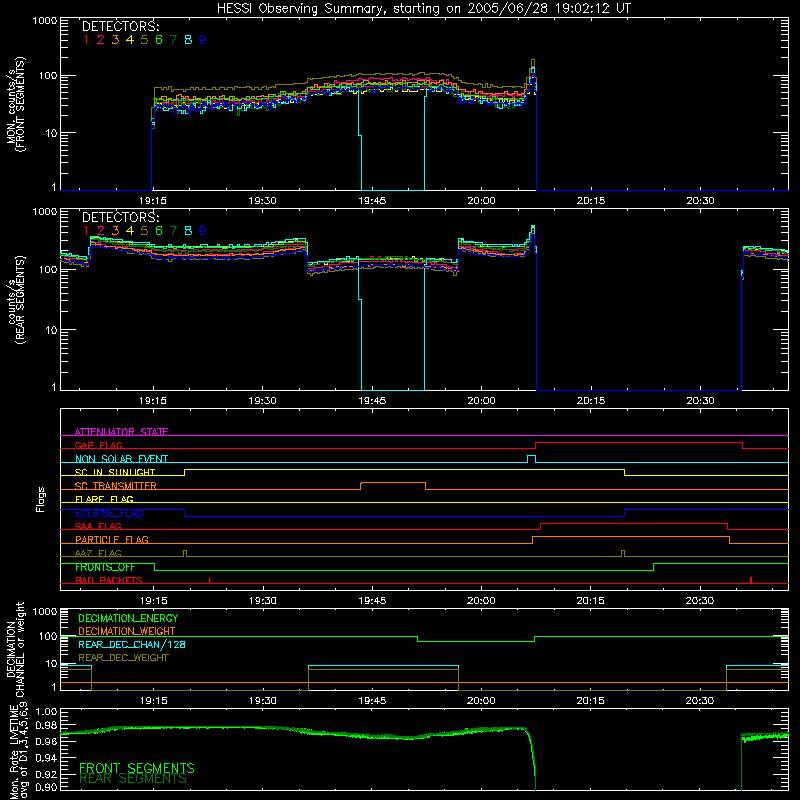Image resolution: width=800 pixels, height=800 pixels.
Task: Select detector 3 in the front segments legend
Action: [x=115, y=40]
